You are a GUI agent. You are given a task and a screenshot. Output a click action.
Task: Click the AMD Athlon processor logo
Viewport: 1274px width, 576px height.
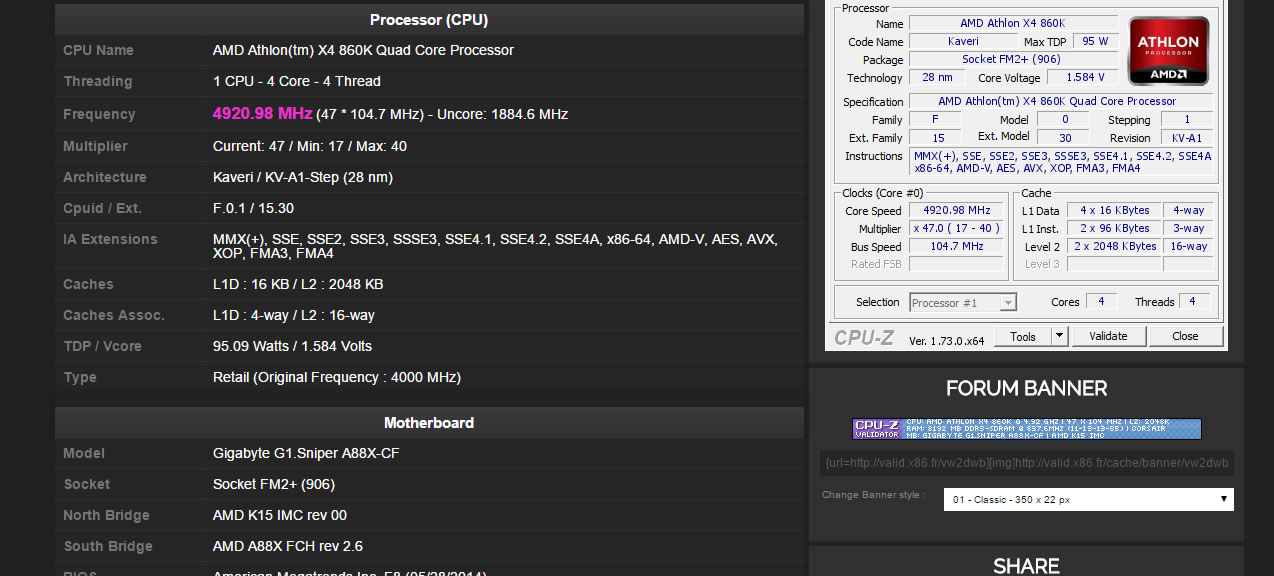coord(1168,50)
